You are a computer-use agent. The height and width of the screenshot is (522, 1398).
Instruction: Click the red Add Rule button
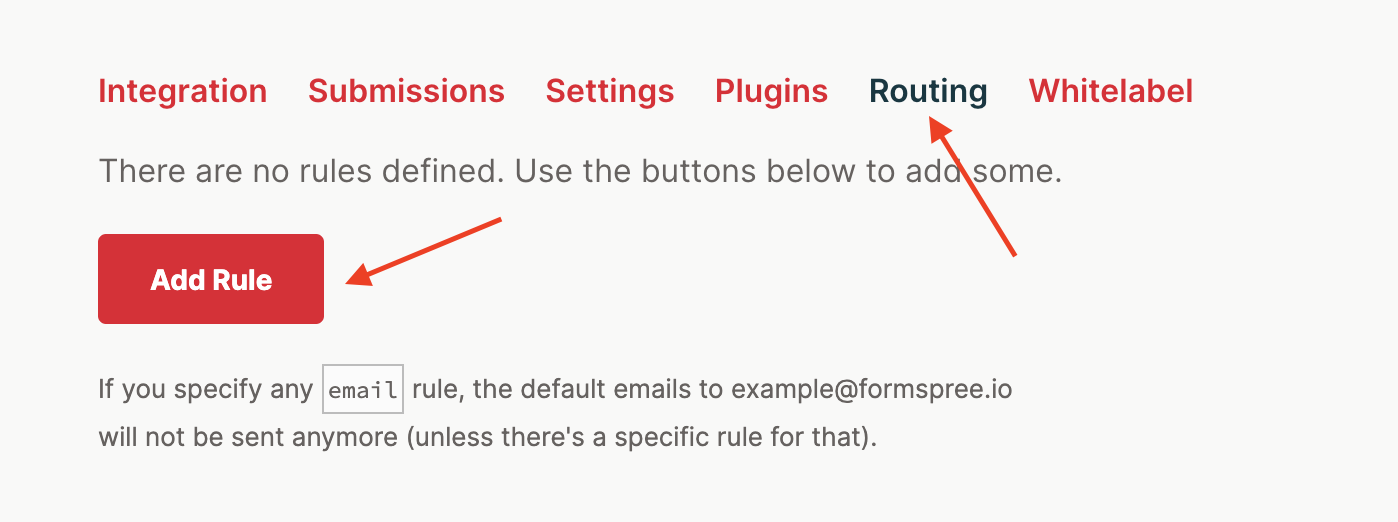click(211, 279)
